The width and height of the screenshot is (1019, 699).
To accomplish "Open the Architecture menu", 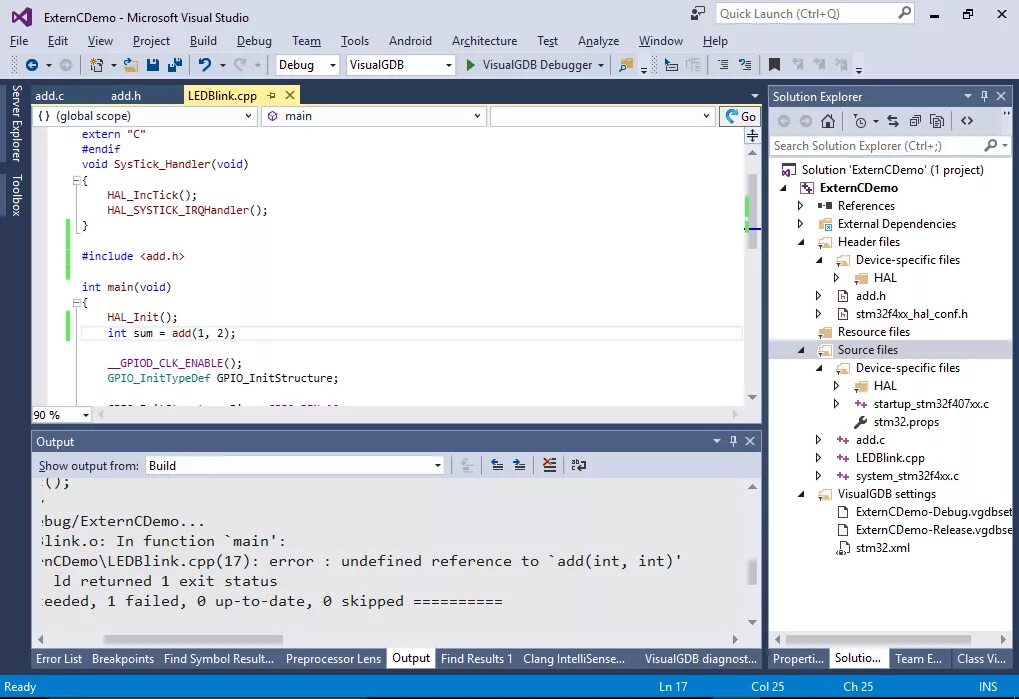I will tap(485, 41).
